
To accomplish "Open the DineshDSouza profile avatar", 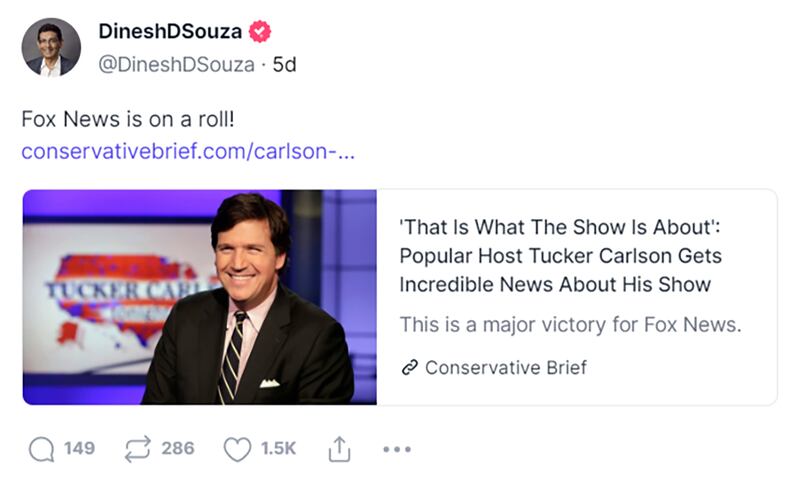I will click(x=51, y=47).
